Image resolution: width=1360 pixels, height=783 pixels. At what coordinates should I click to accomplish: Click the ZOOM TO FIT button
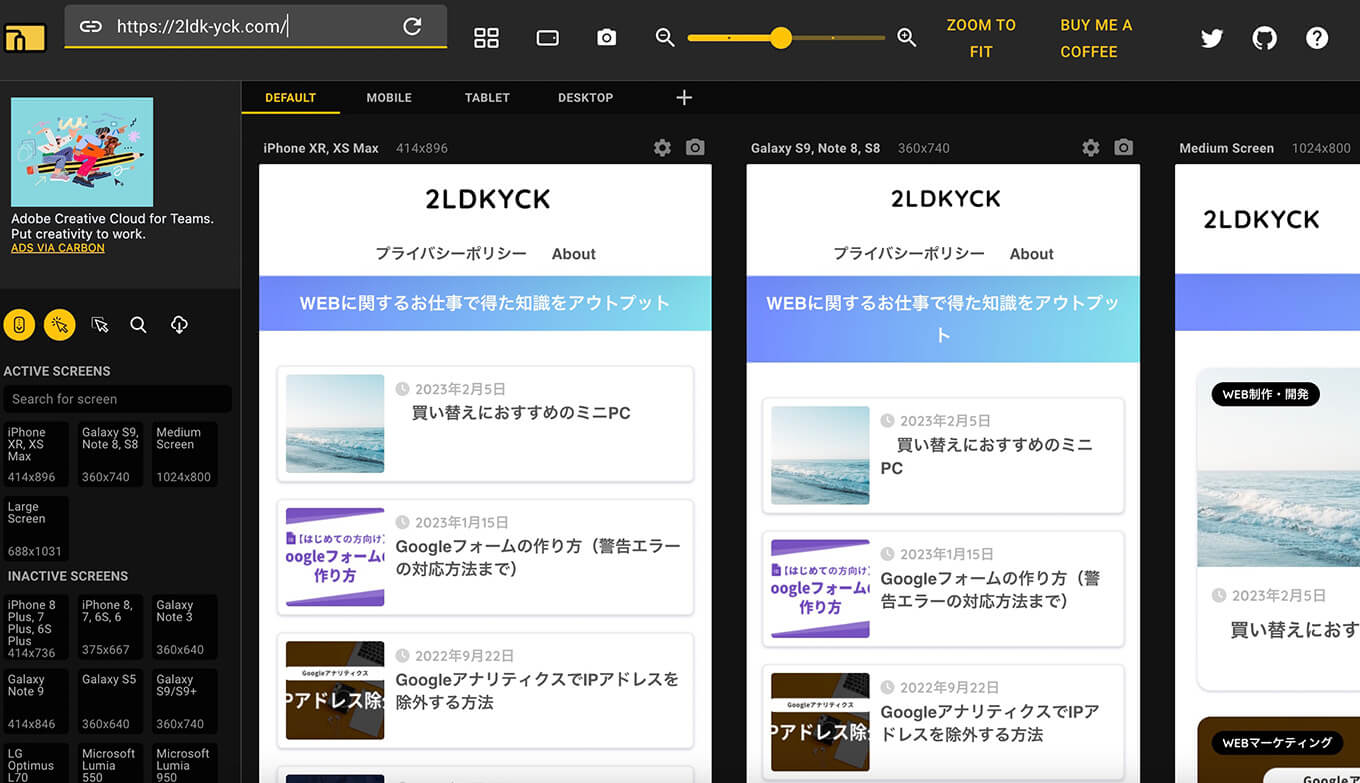980,38
